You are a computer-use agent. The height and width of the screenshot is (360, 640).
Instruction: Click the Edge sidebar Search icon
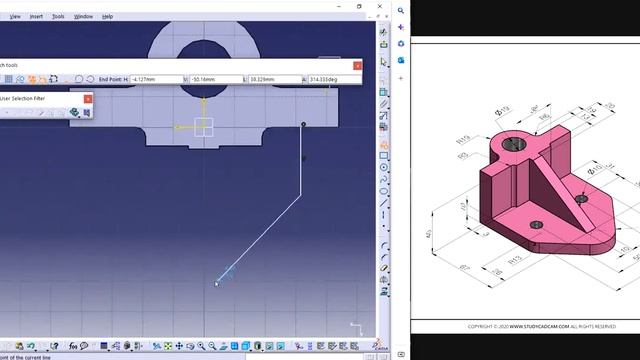[401, 11]
